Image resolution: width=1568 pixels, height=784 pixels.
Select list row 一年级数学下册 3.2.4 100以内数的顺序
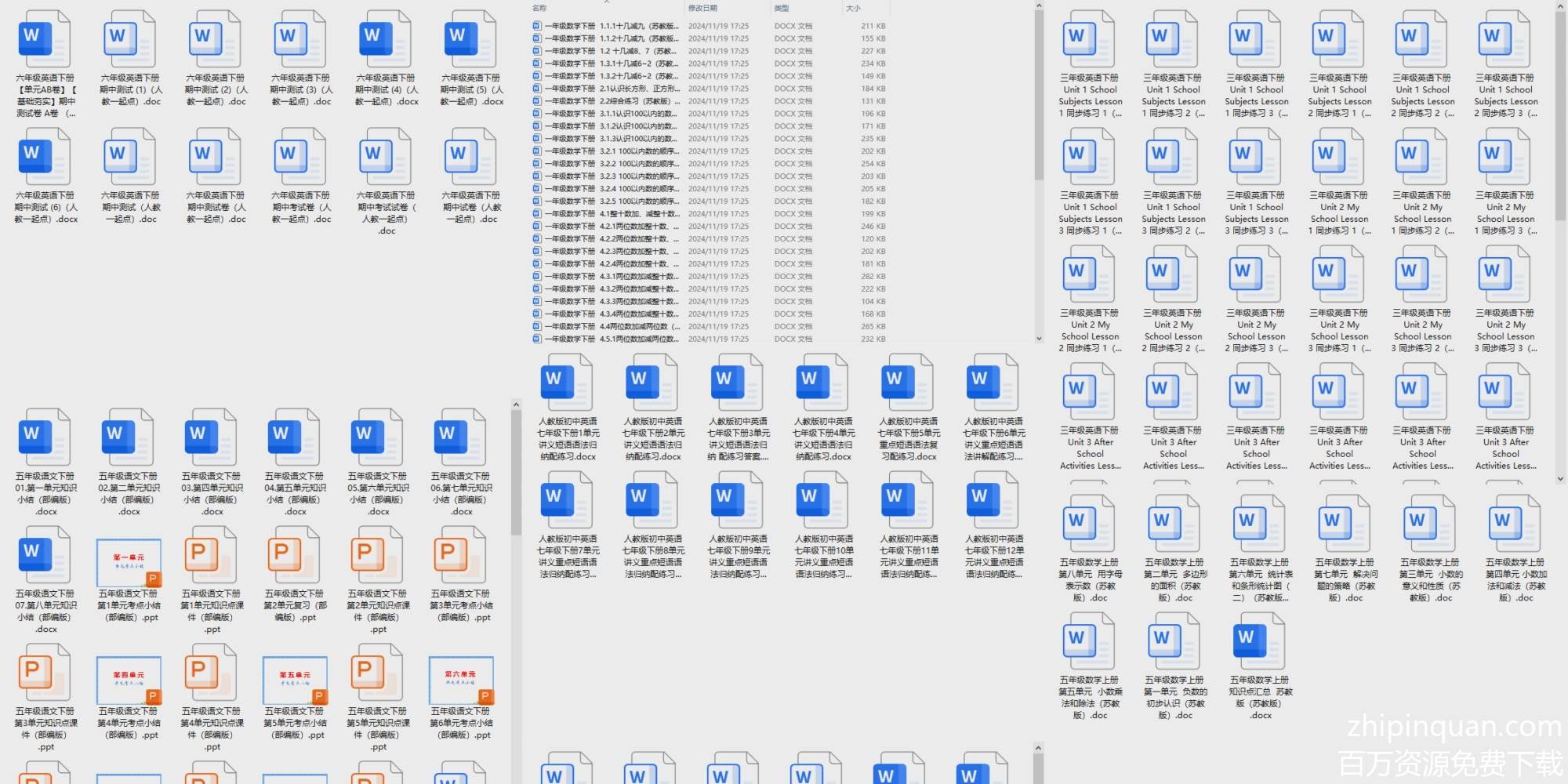coord(709,189)
